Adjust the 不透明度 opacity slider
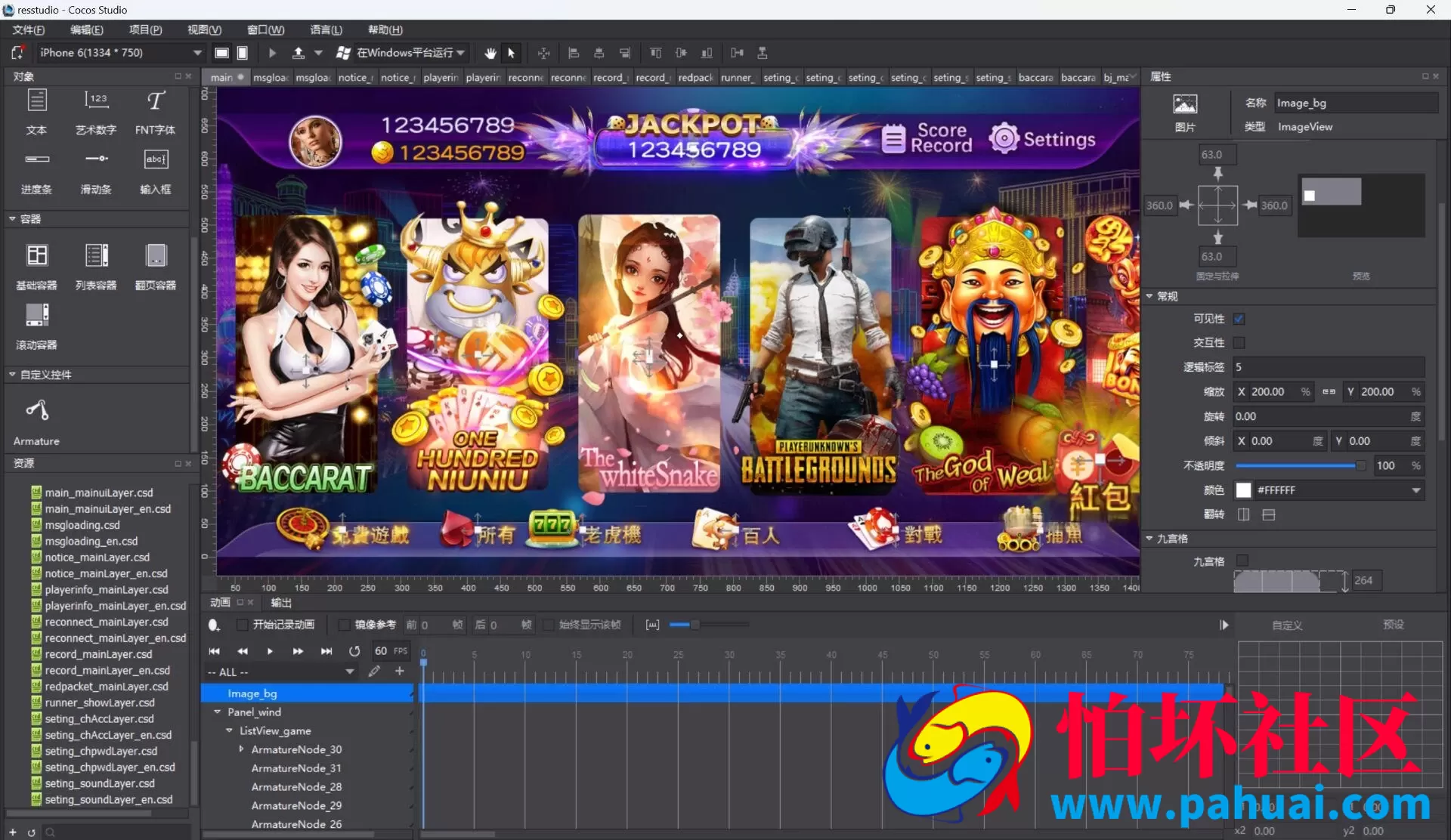 coord(1300,465)
